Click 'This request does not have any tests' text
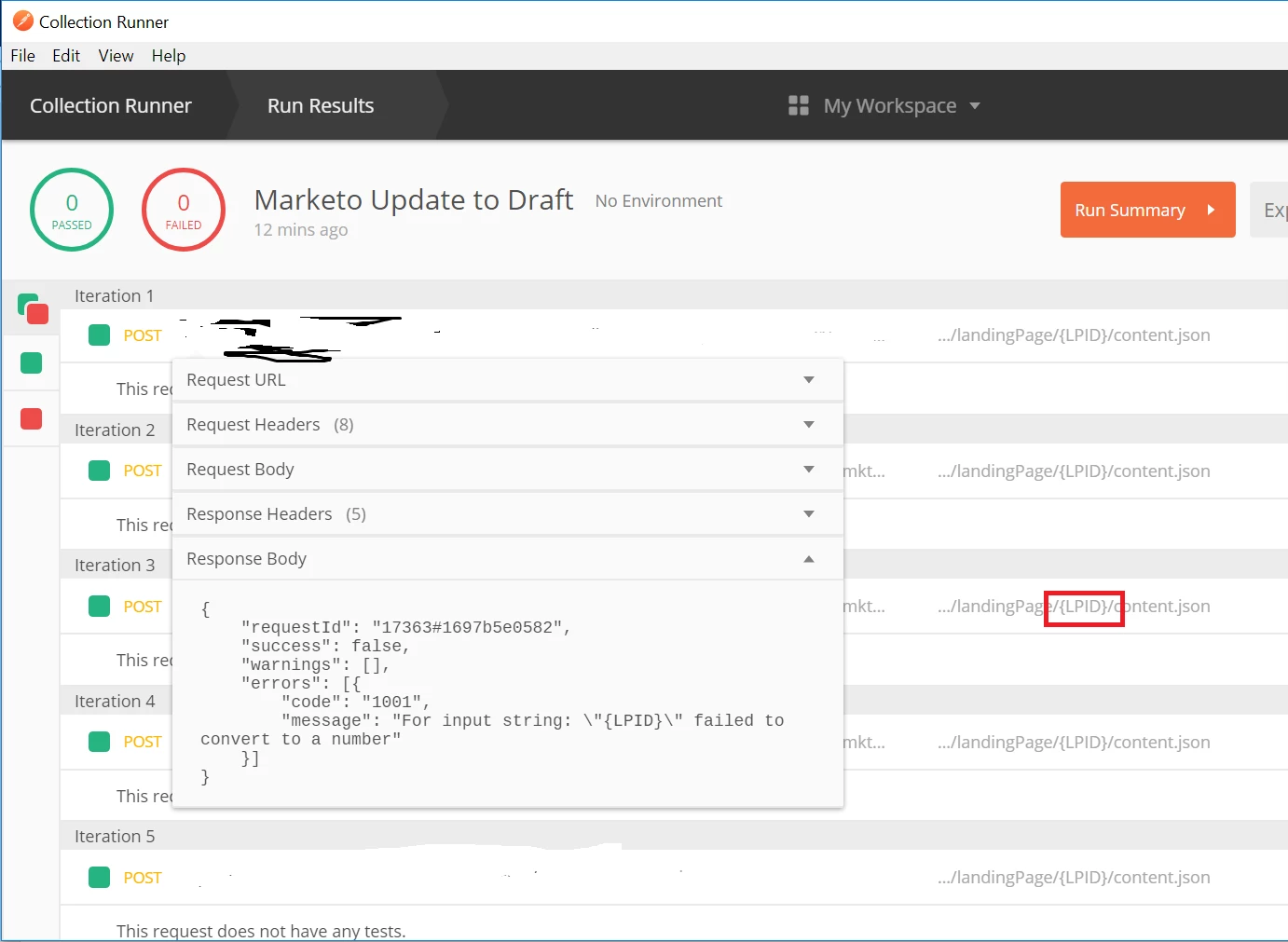 [261, 931]
